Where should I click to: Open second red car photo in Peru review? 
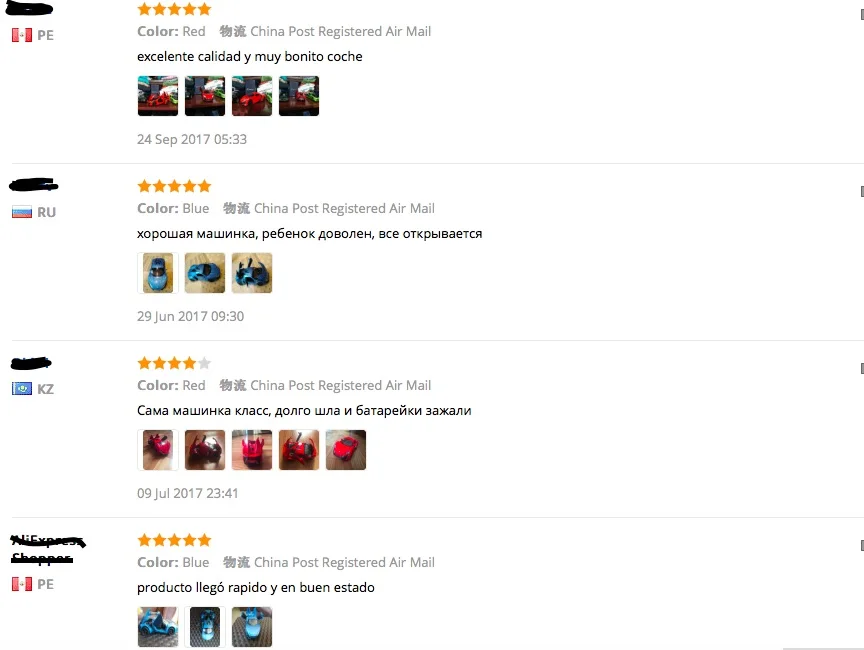(x=204, y=96)
